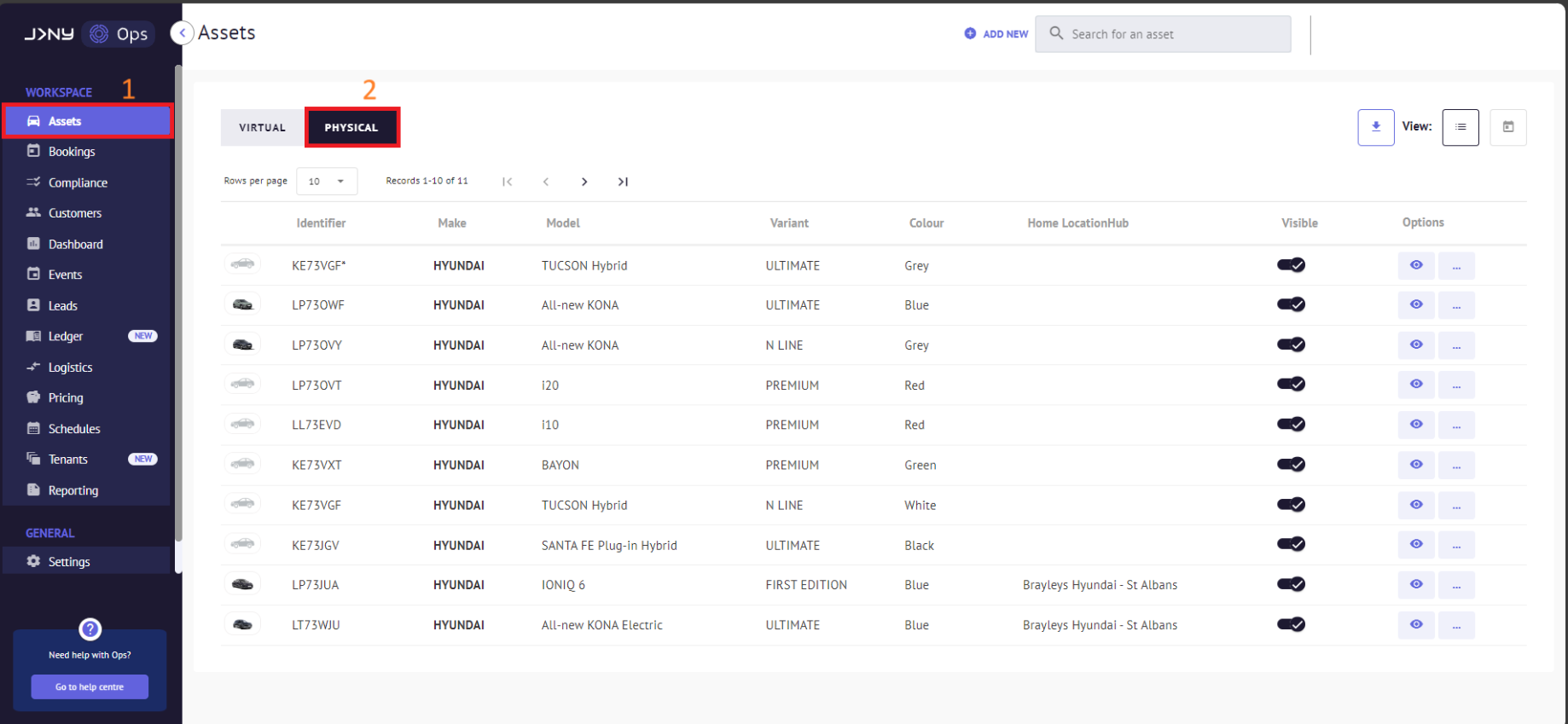Click Go to help centre button
Image resolution: width=1568 pixels, height=724 pixels.
tap(90, 686)
